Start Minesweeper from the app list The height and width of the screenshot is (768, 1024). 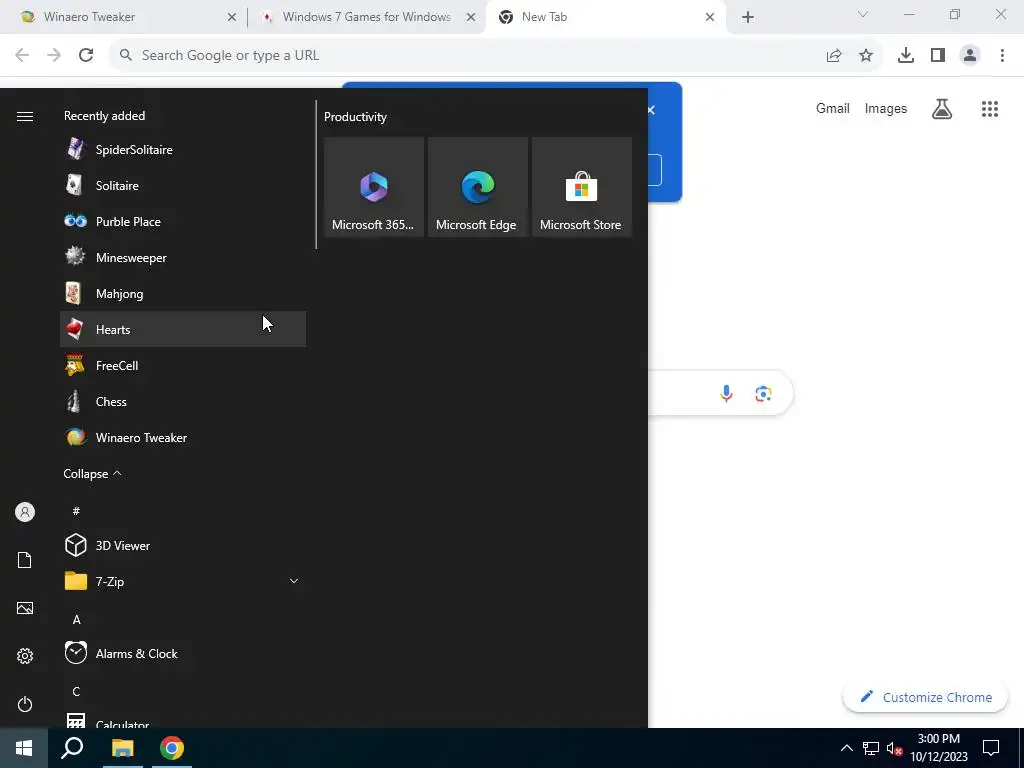point(183,257)
